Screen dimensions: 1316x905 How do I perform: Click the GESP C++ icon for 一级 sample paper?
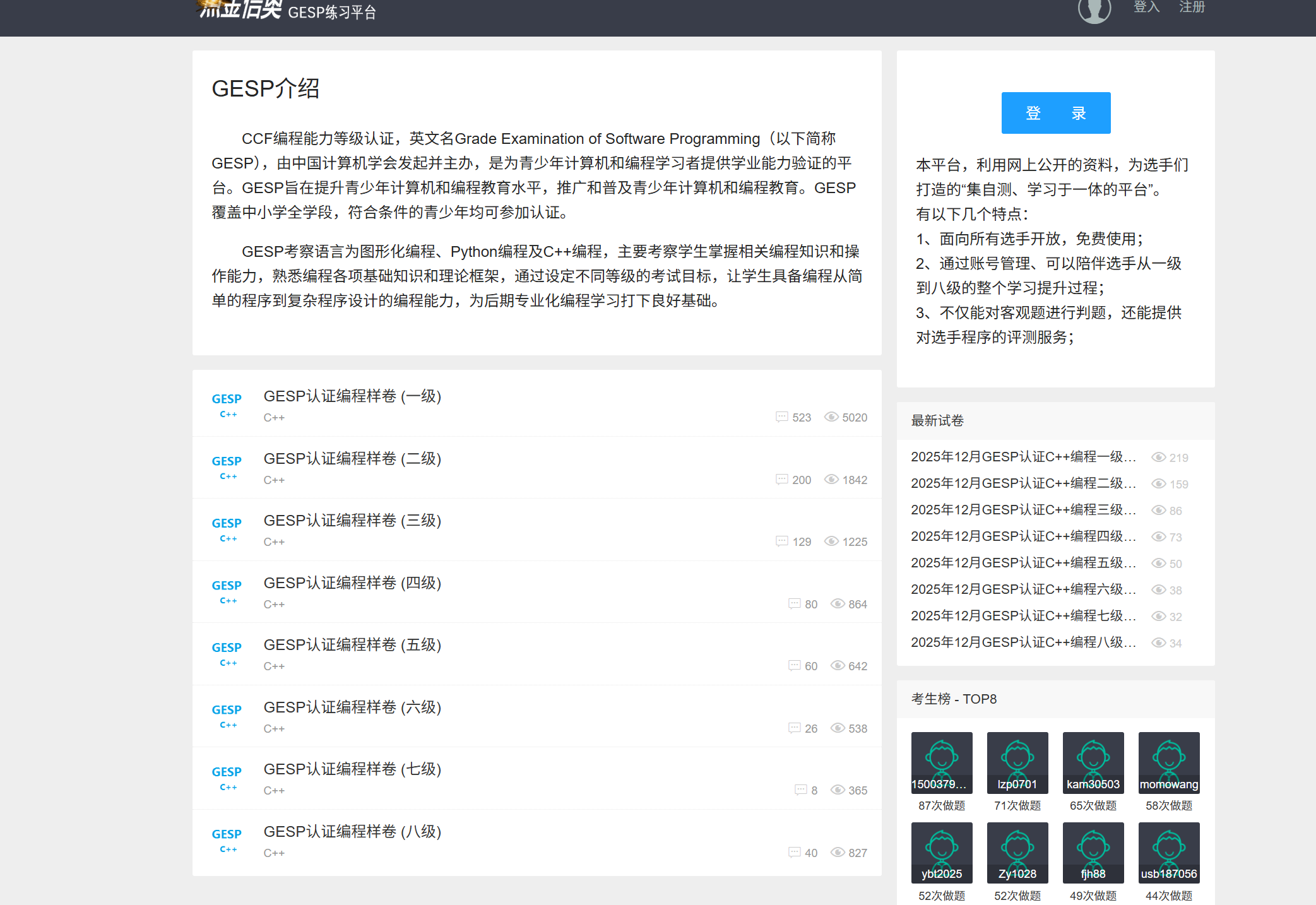227,405
